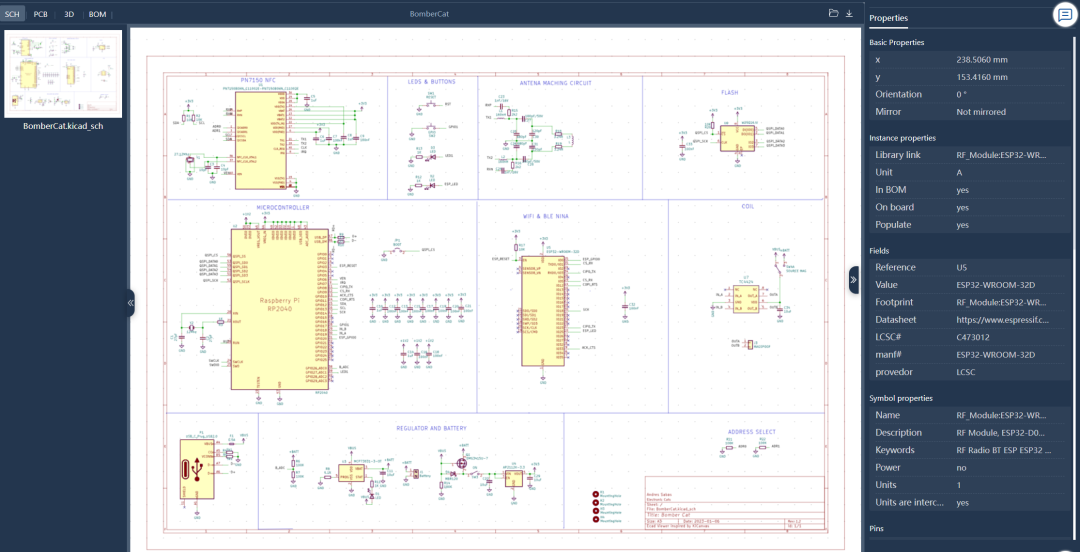
Task: Select the BomberCat.kicad_sch thumbnail
Action: [x=63, y=74]
